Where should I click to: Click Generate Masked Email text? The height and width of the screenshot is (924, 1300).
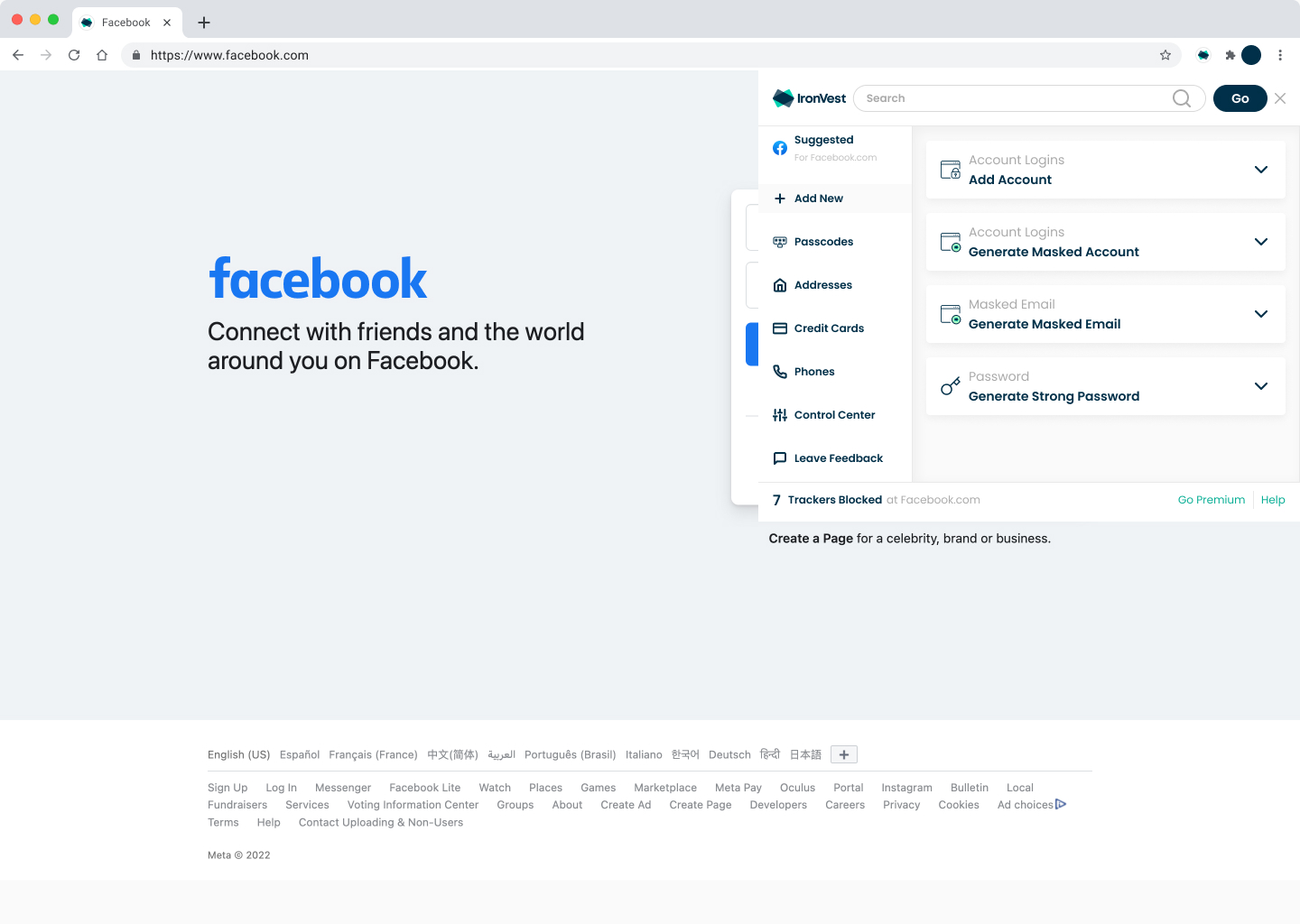[1045, 324]
